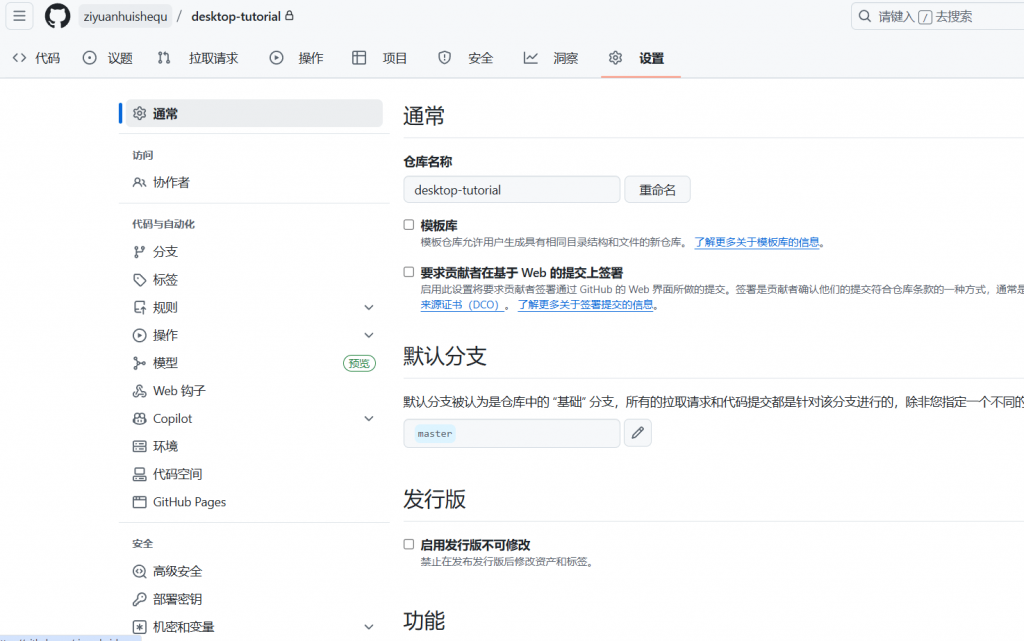Image resolution: width=1024 pixels, height=641 pixels.
Task: Enable the 模板库 checkbox
Action: pos(409,225)
